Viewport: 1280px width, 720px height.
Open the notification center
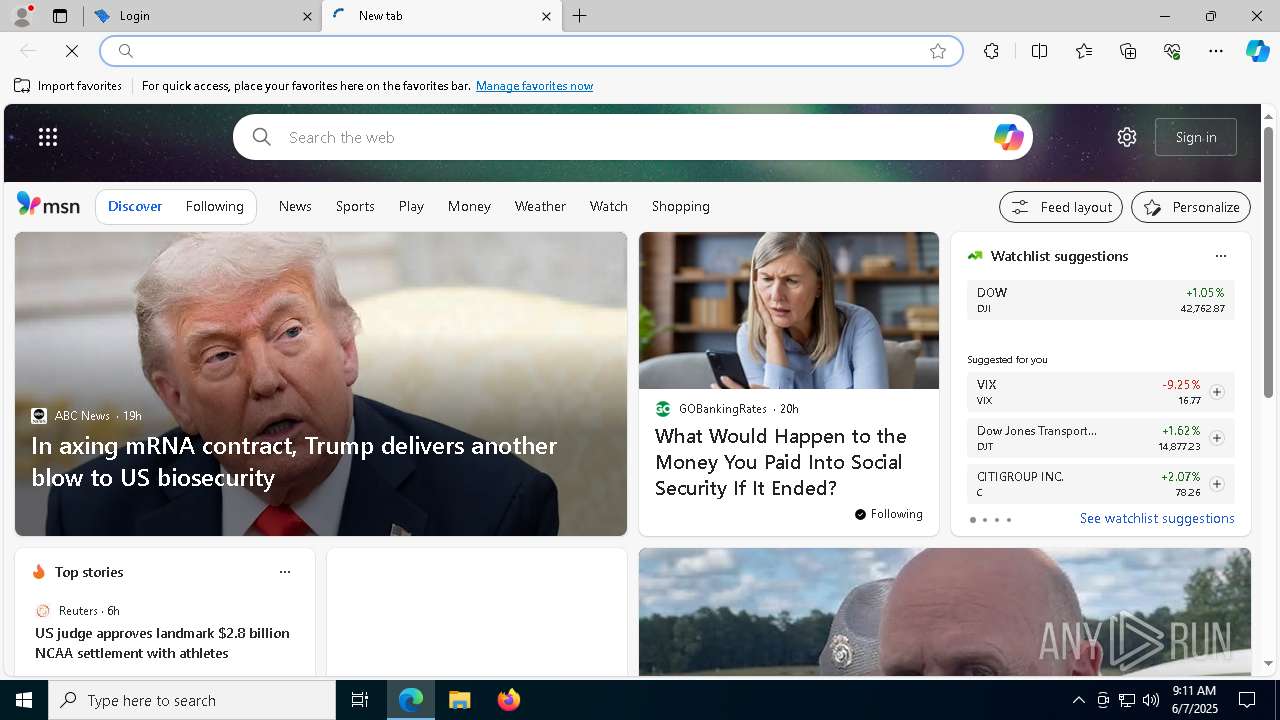tap(1247, 700)
